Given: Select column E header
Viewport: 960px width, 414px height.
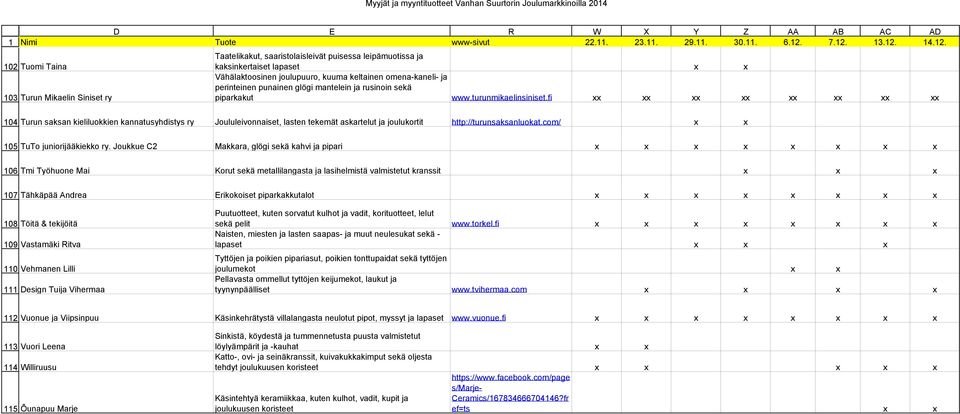Looking at the screenshot, I should pos(331,31).
